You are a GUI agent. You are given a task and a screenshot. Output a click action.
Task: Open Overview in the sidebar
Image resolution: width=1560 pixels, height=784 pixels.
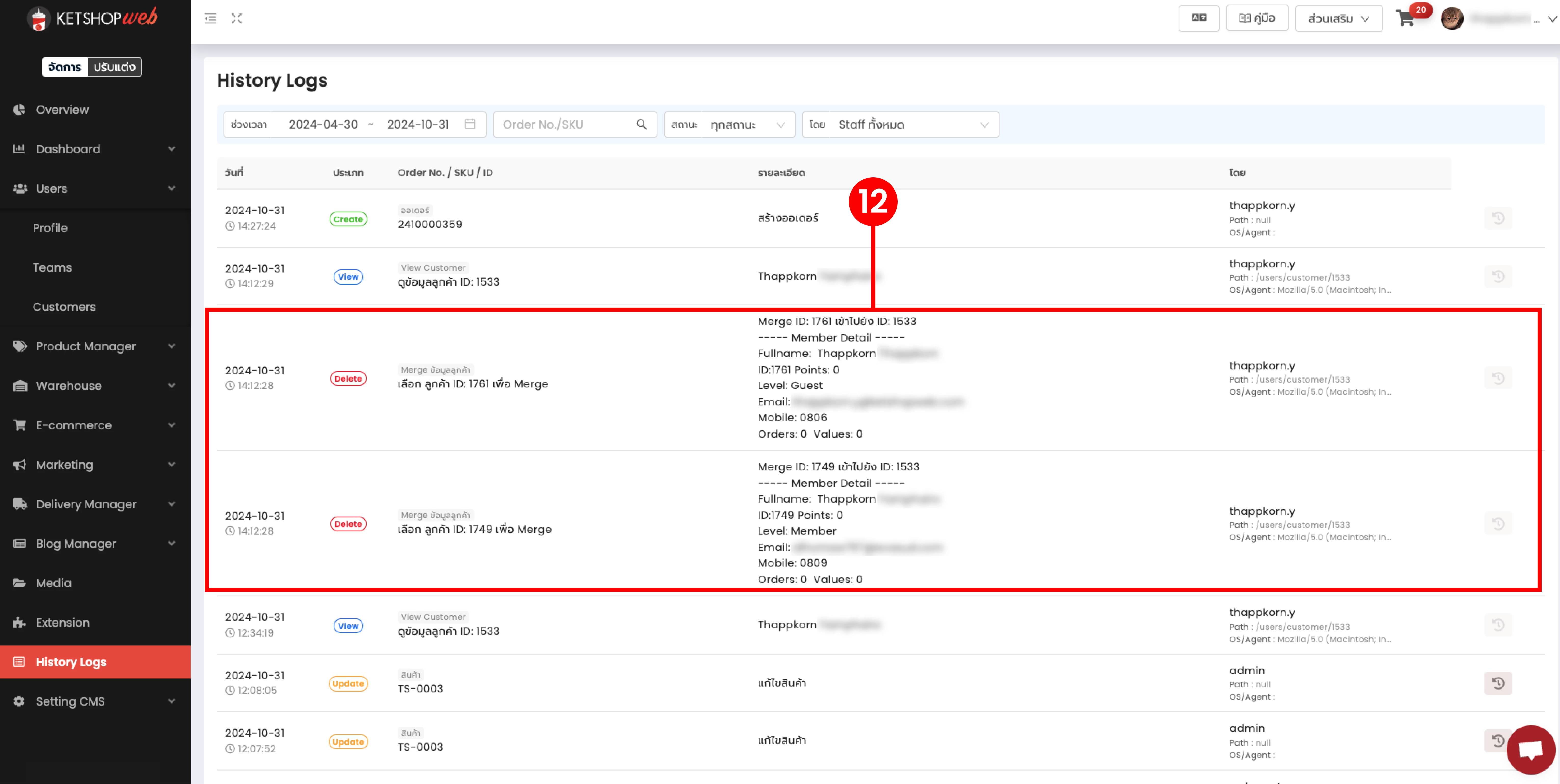(x=95, y=110)
